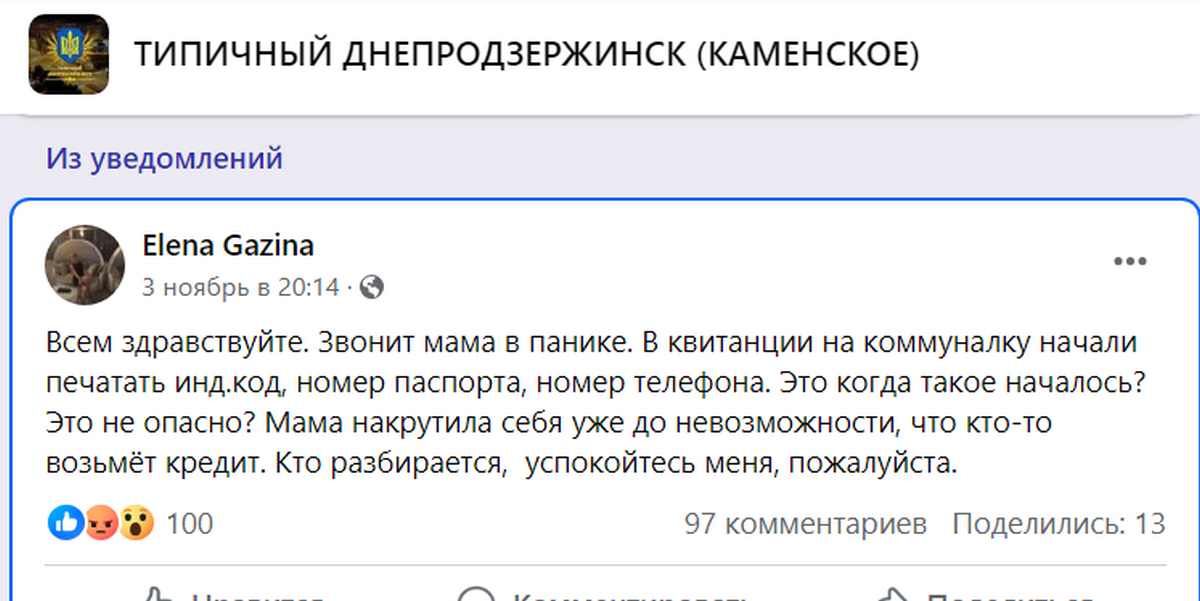This screenshot has width=1200, height=601.
Task: Open the three-dot post options menu
Action: [1130, 262]
